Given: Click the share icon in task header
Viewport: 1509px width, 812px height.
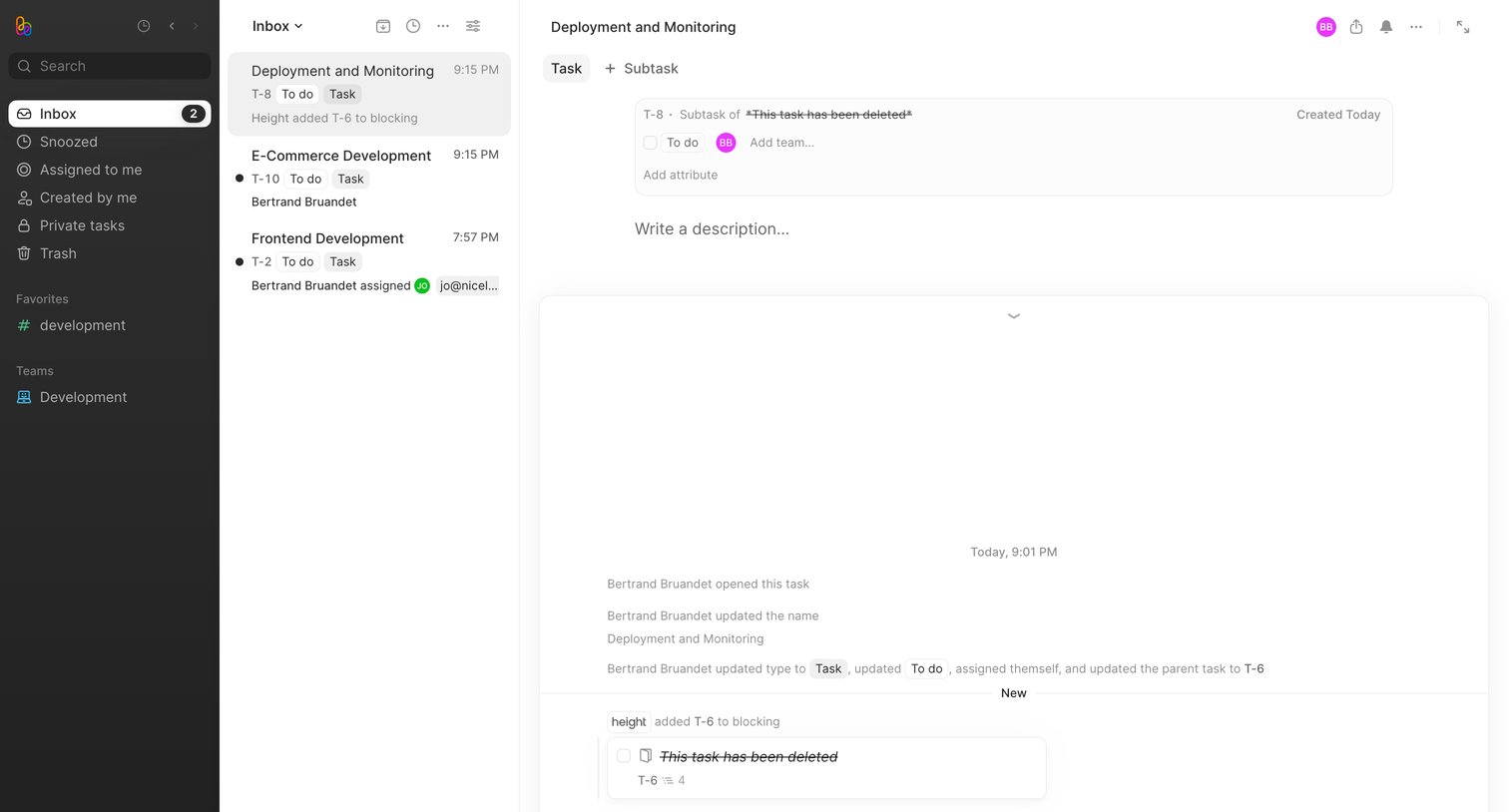Looking at the screenshot, I should coord(1356,27).
